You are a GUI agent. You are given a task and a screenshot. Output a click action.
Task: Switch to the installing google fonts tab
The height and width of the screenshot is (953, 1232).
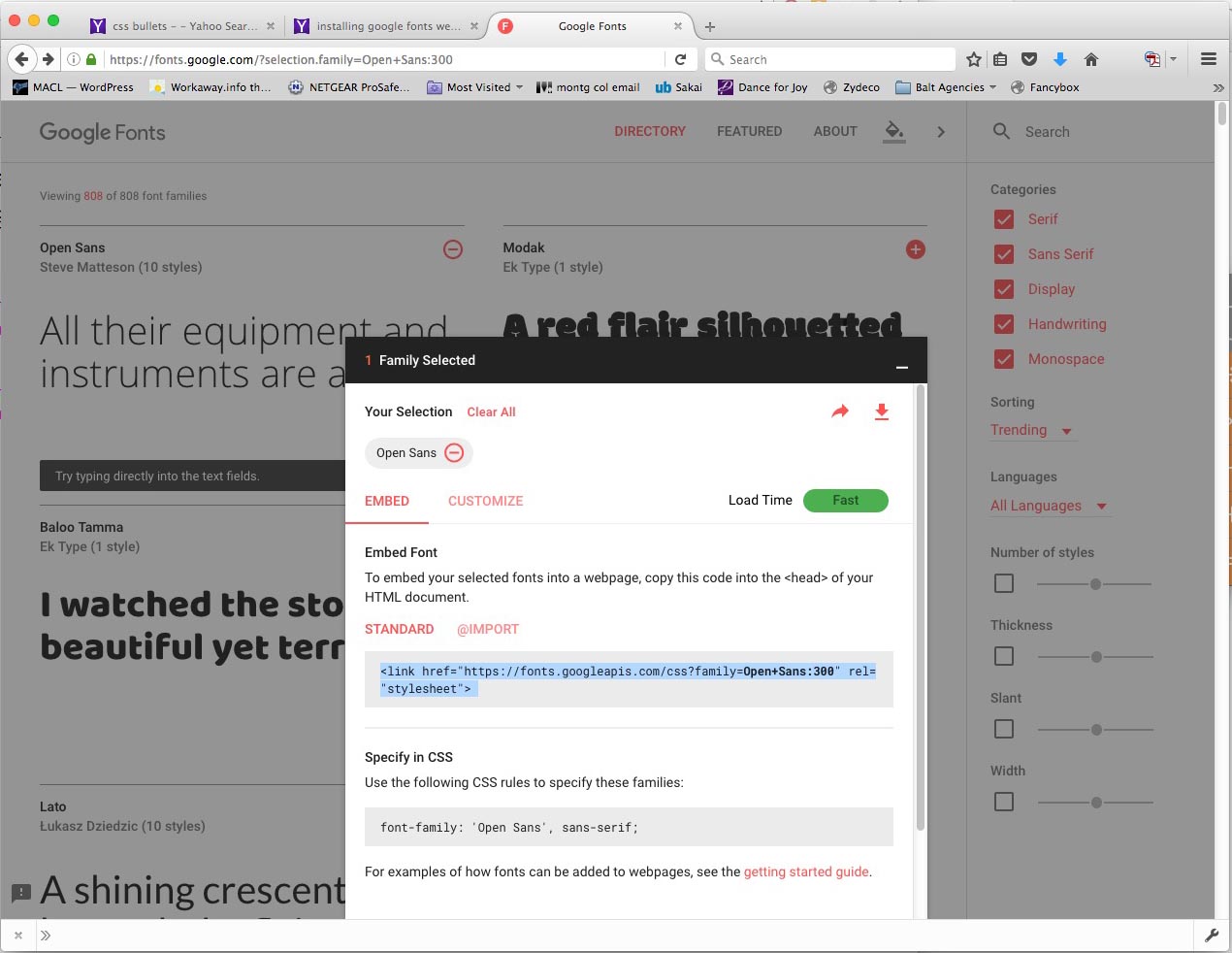[x=385, y=26]
